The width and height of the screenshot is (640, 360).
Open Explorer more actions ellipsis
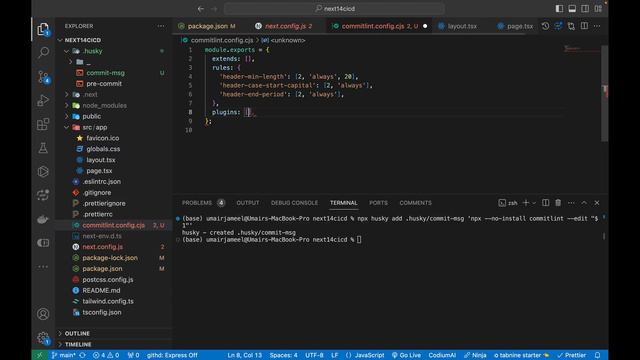coord(161,26)
